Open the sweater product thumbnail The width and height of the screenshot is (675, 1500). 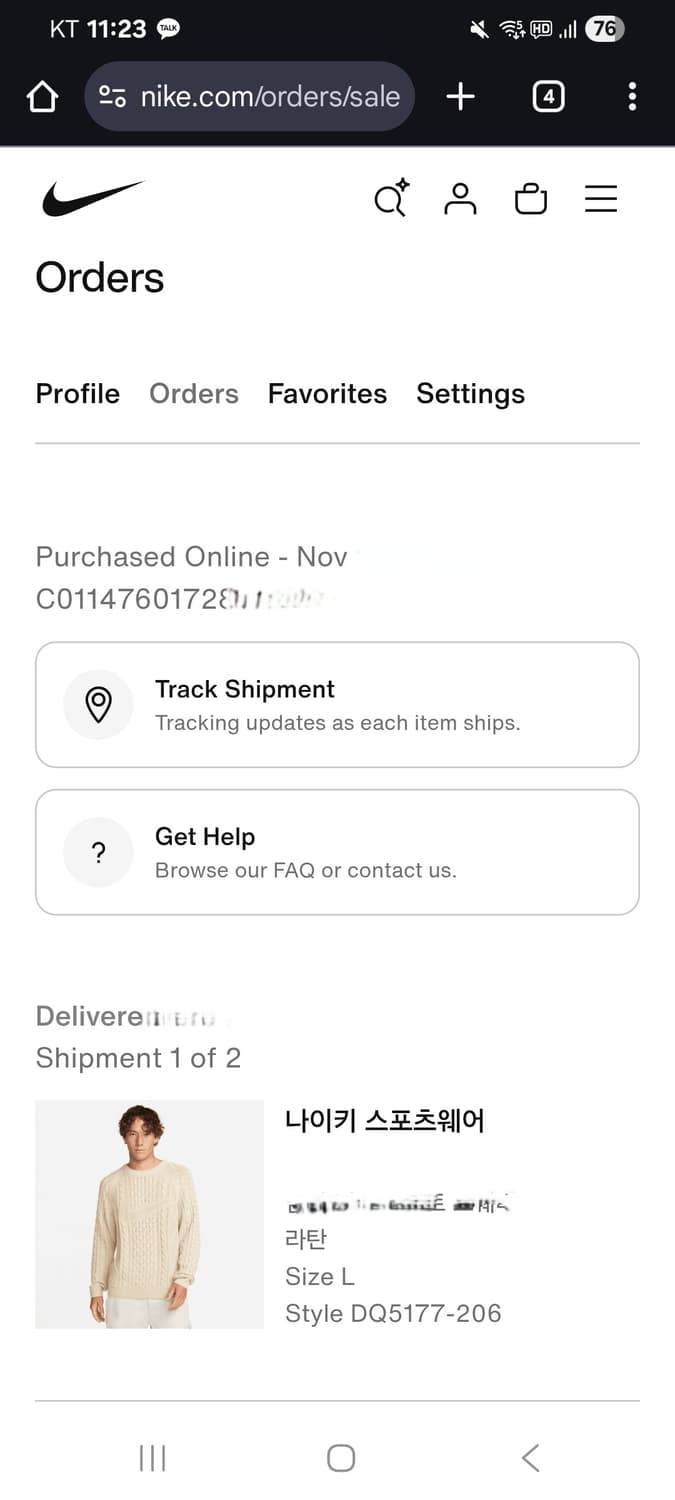tap(149, 1214)
